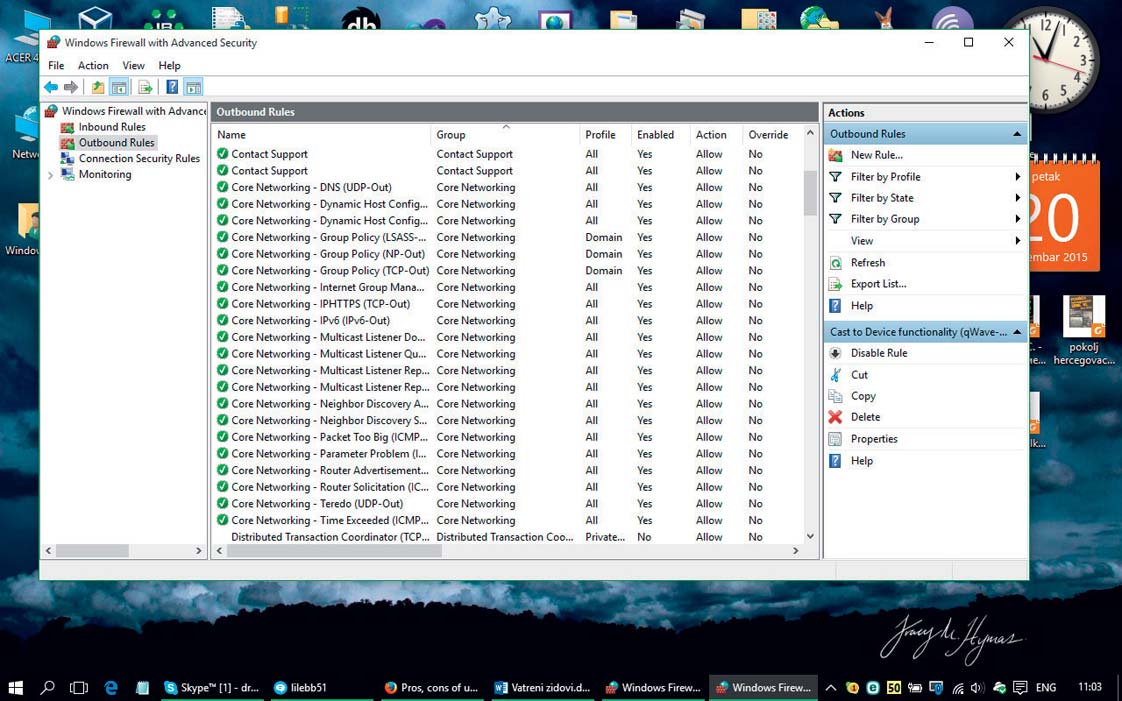The width and height of the screenshot is (1122, 701).
Task: Click green check icon of DNS rule
Action: (223, 187)
